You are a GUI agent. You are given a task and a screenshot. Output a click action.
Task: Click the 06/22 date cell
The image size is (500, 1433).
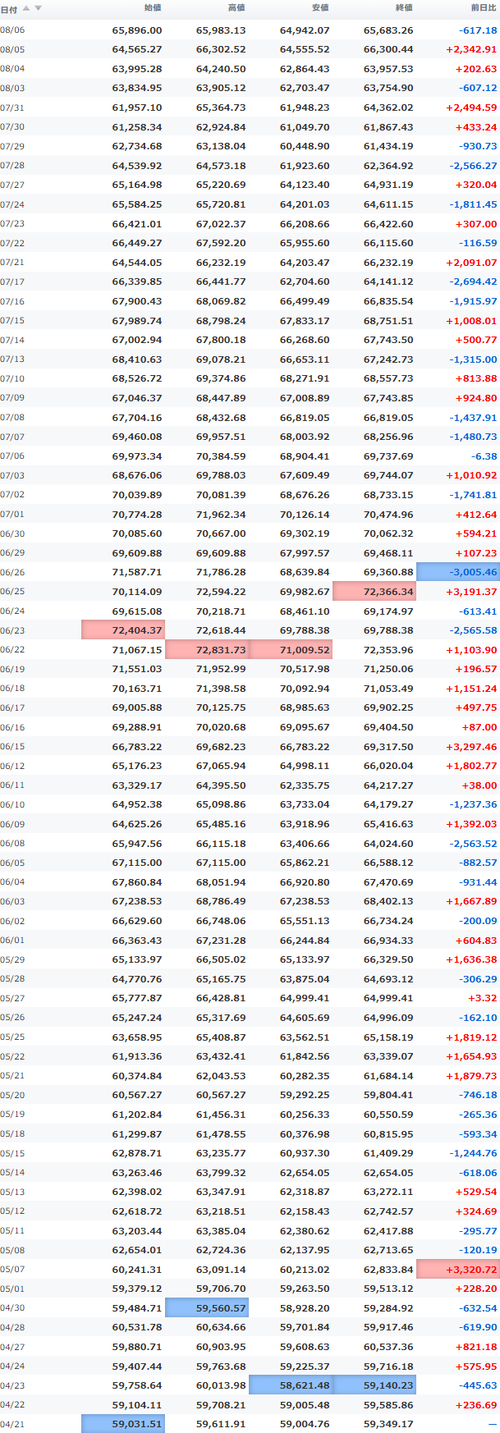(x=12, y=648)
